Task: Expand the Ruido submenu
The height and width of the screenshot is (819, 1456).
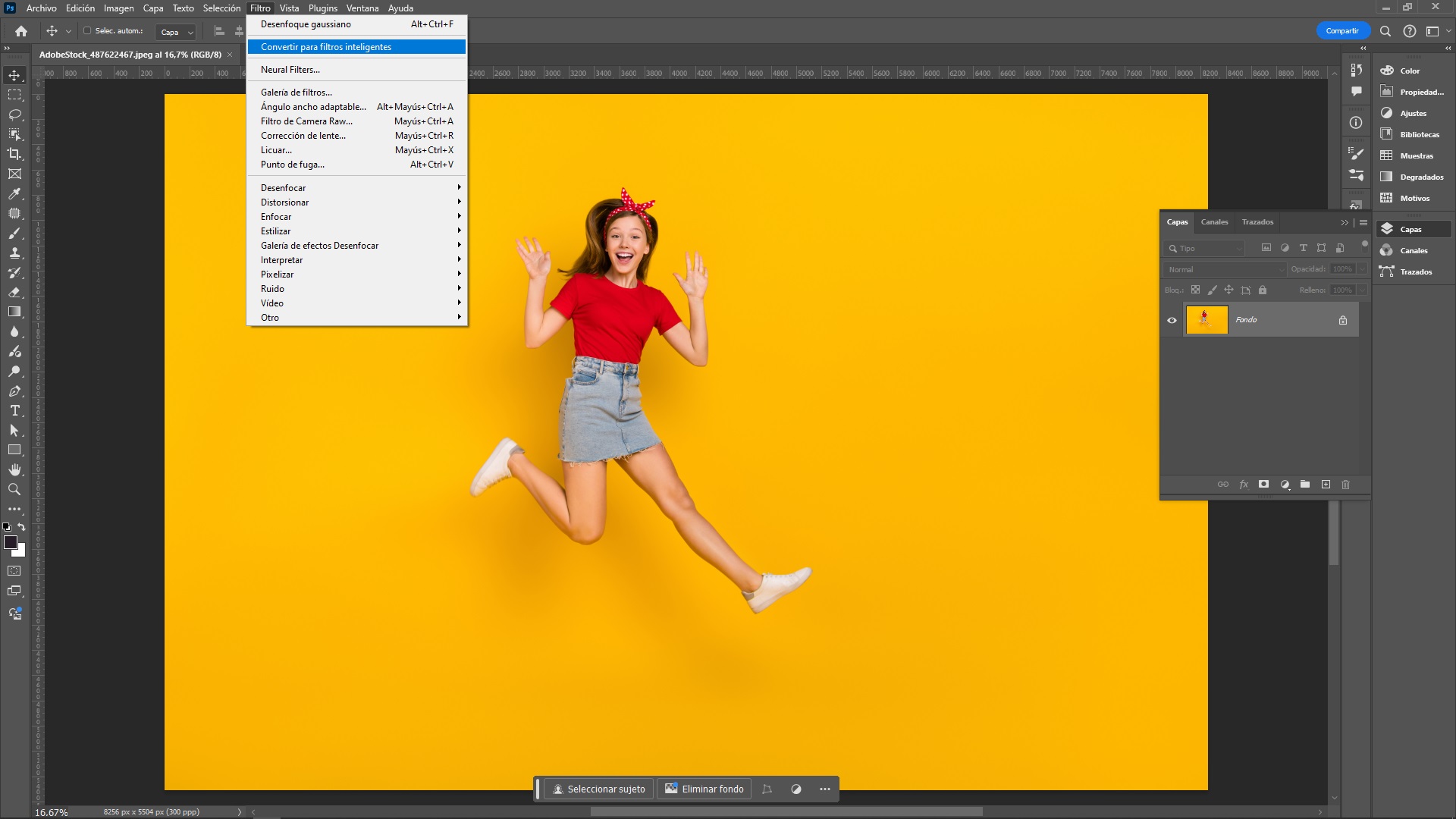Action: (356, 289)
